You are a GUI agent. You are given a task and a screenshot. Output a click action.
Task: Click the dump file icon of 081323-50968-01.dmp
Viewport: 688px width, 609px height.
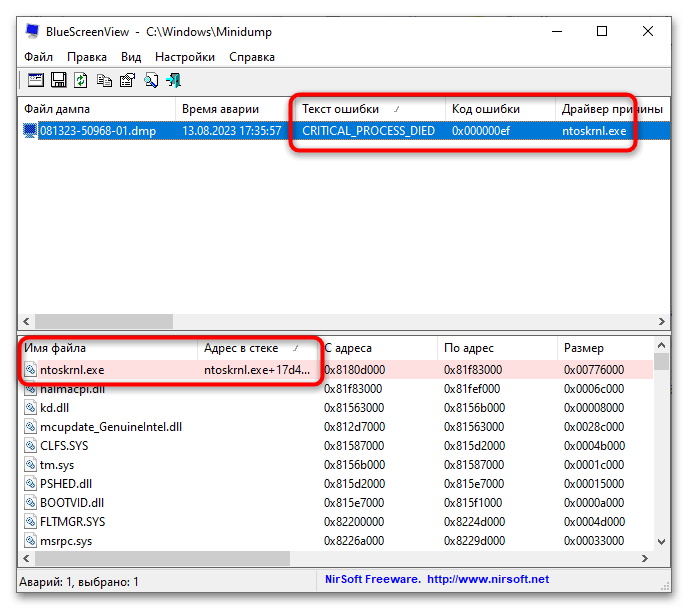[x=30, y=131]
